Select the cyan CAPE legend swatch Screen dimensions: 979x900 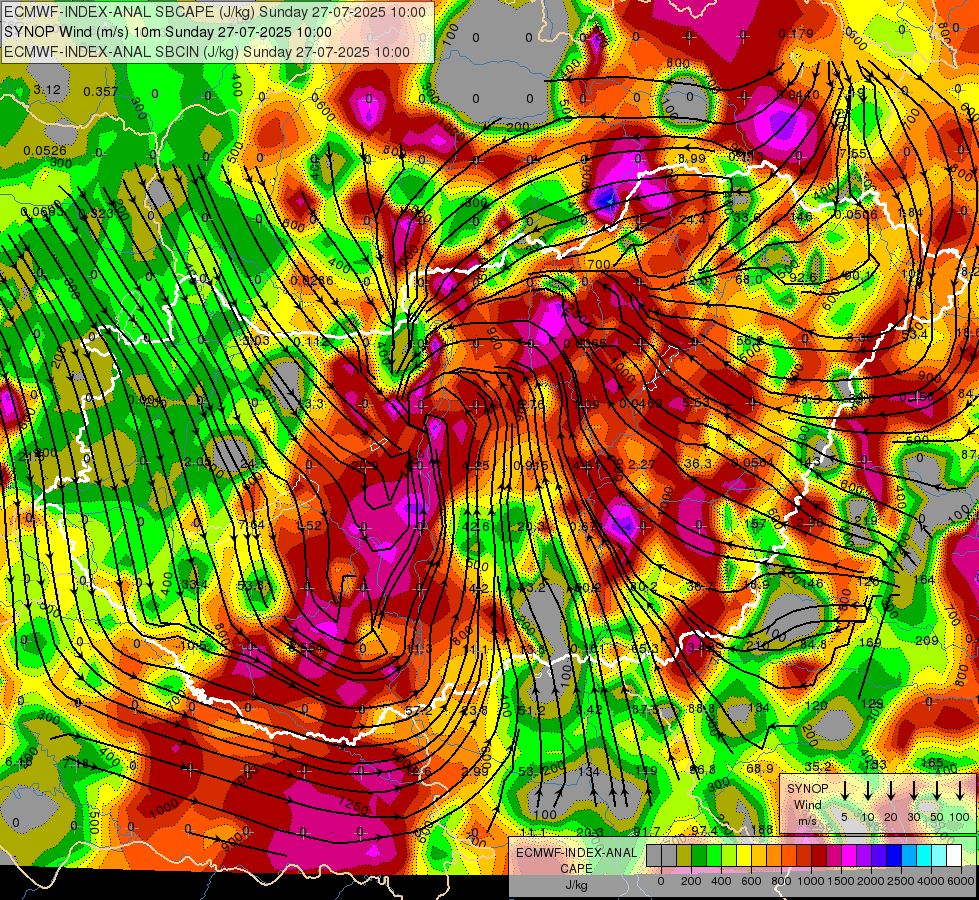pyautogui.click(x=923, y=856)
